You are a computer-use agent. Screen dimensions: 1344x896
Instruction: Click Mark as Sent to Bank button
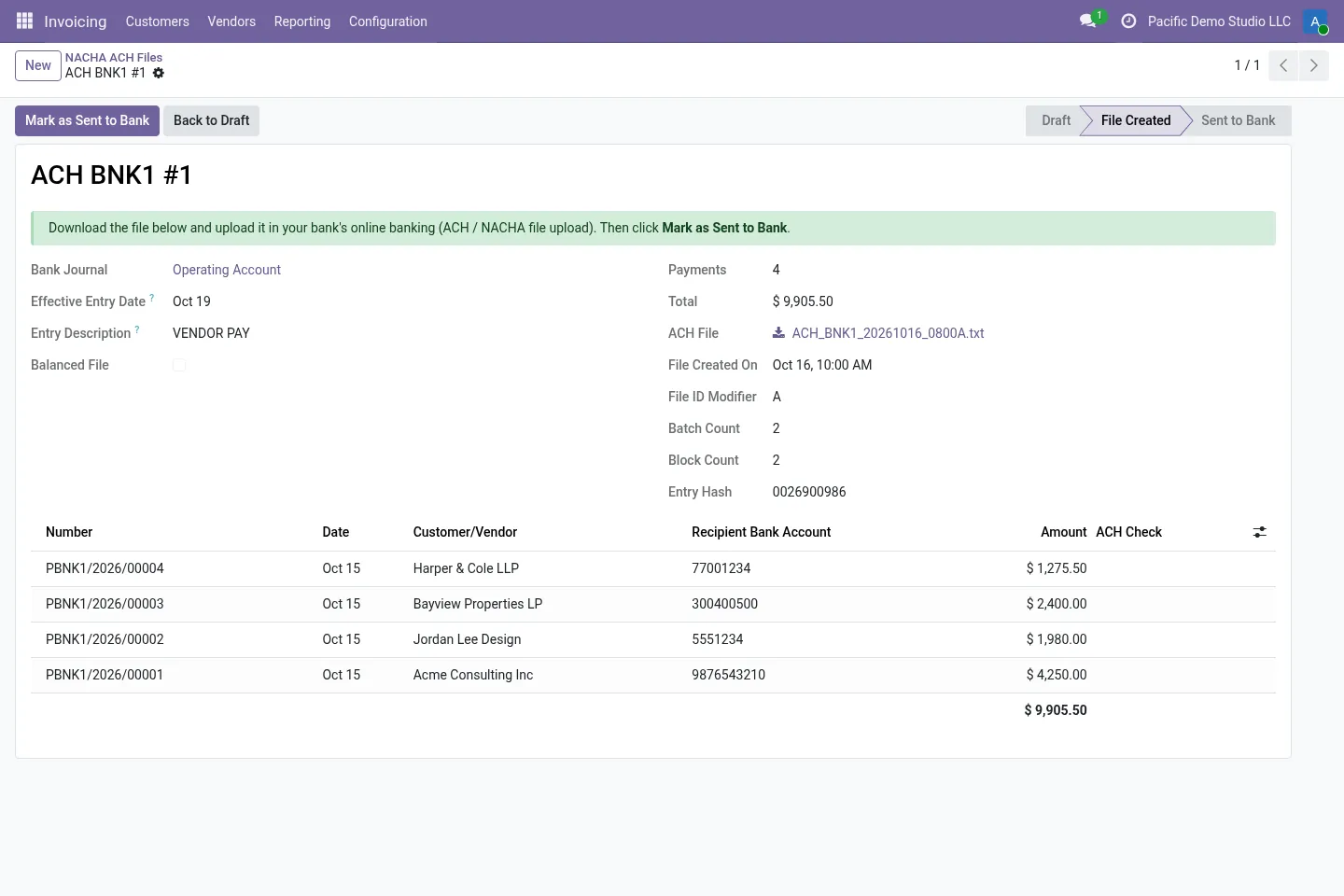(87, 120)
